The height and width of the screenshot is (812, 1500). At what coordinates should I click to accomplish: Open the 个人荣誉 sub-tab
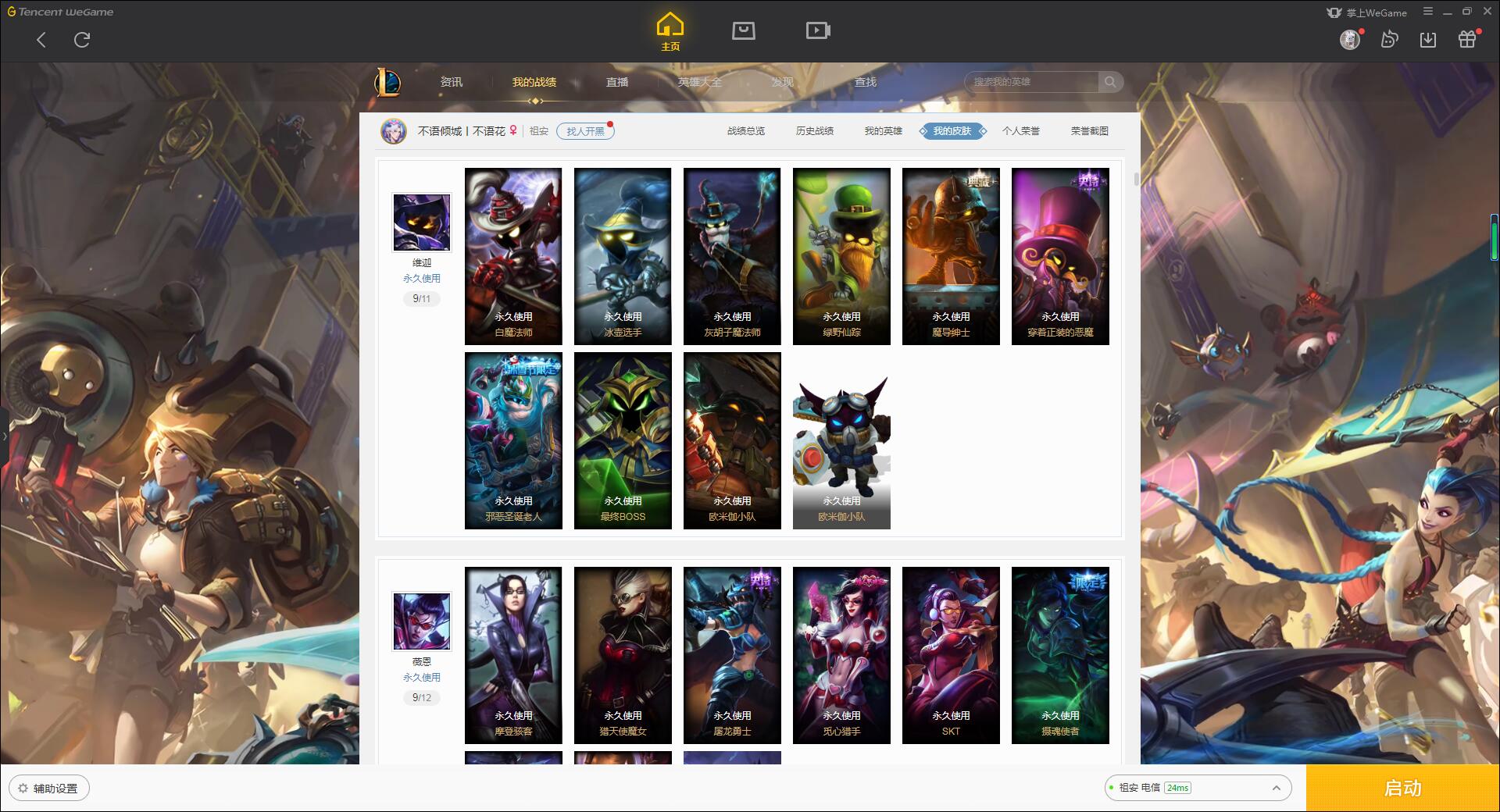[1021, 131]
